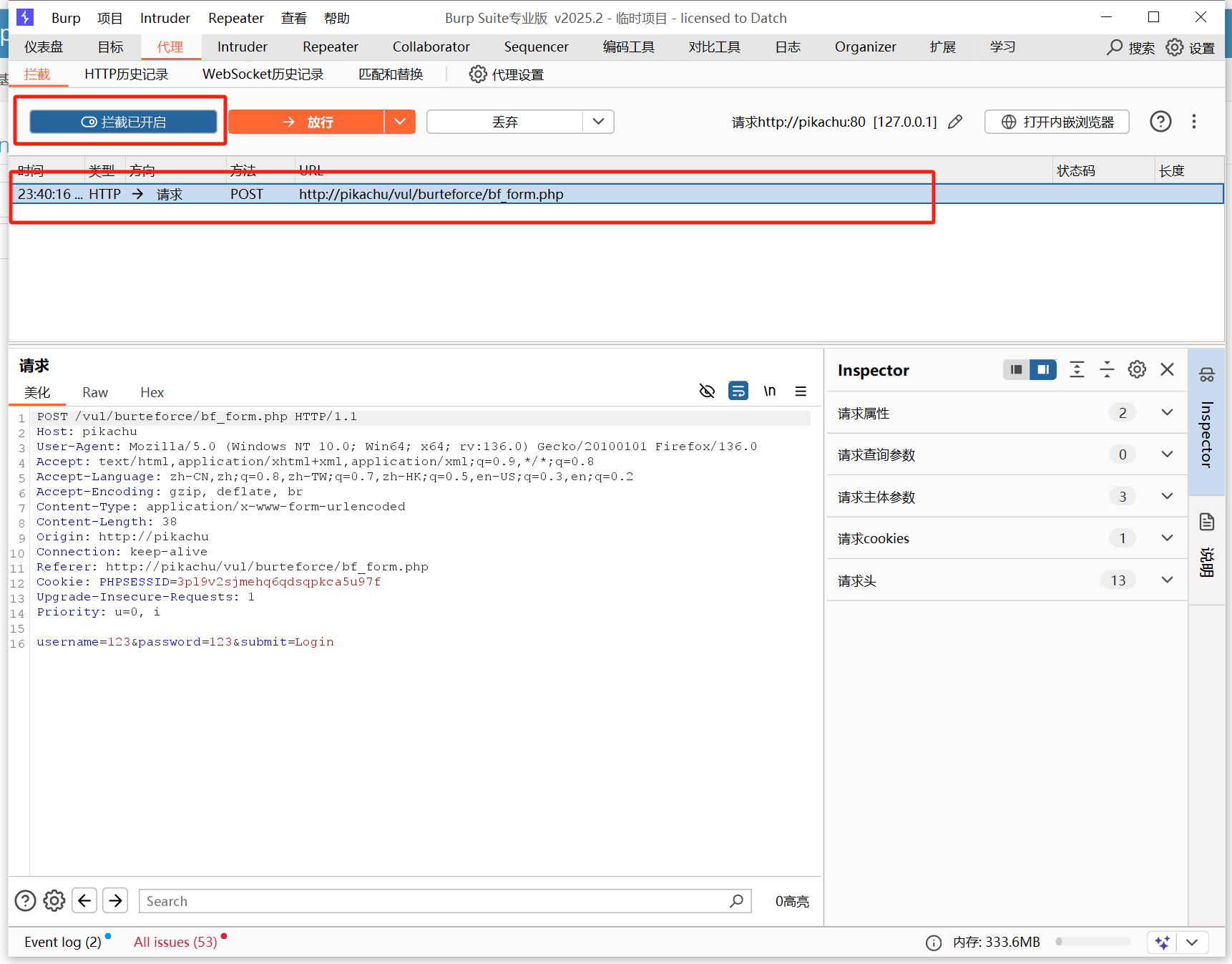
Task: Open the Organizer tab
Action: 865,47
